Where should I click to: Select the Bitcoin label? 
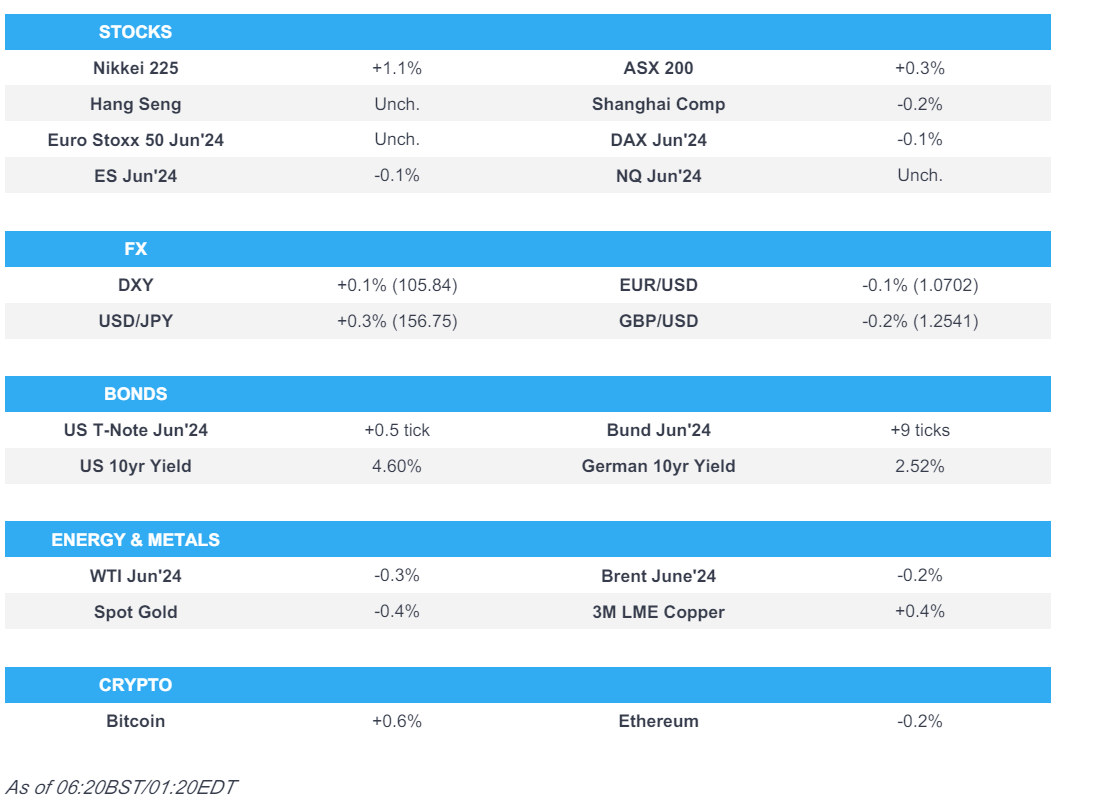pos(135,721)
